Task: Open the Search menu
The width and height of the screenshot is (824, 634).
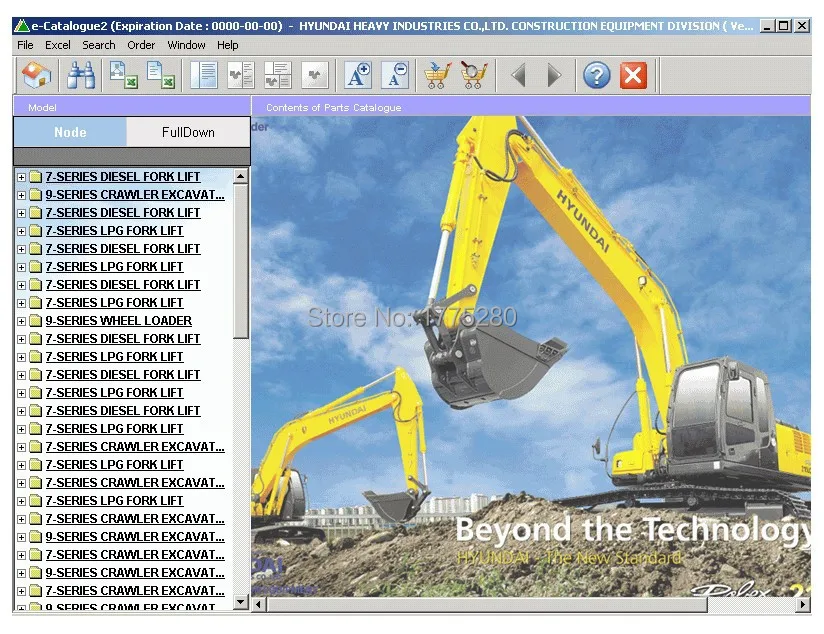Action: tap(99, 45)
